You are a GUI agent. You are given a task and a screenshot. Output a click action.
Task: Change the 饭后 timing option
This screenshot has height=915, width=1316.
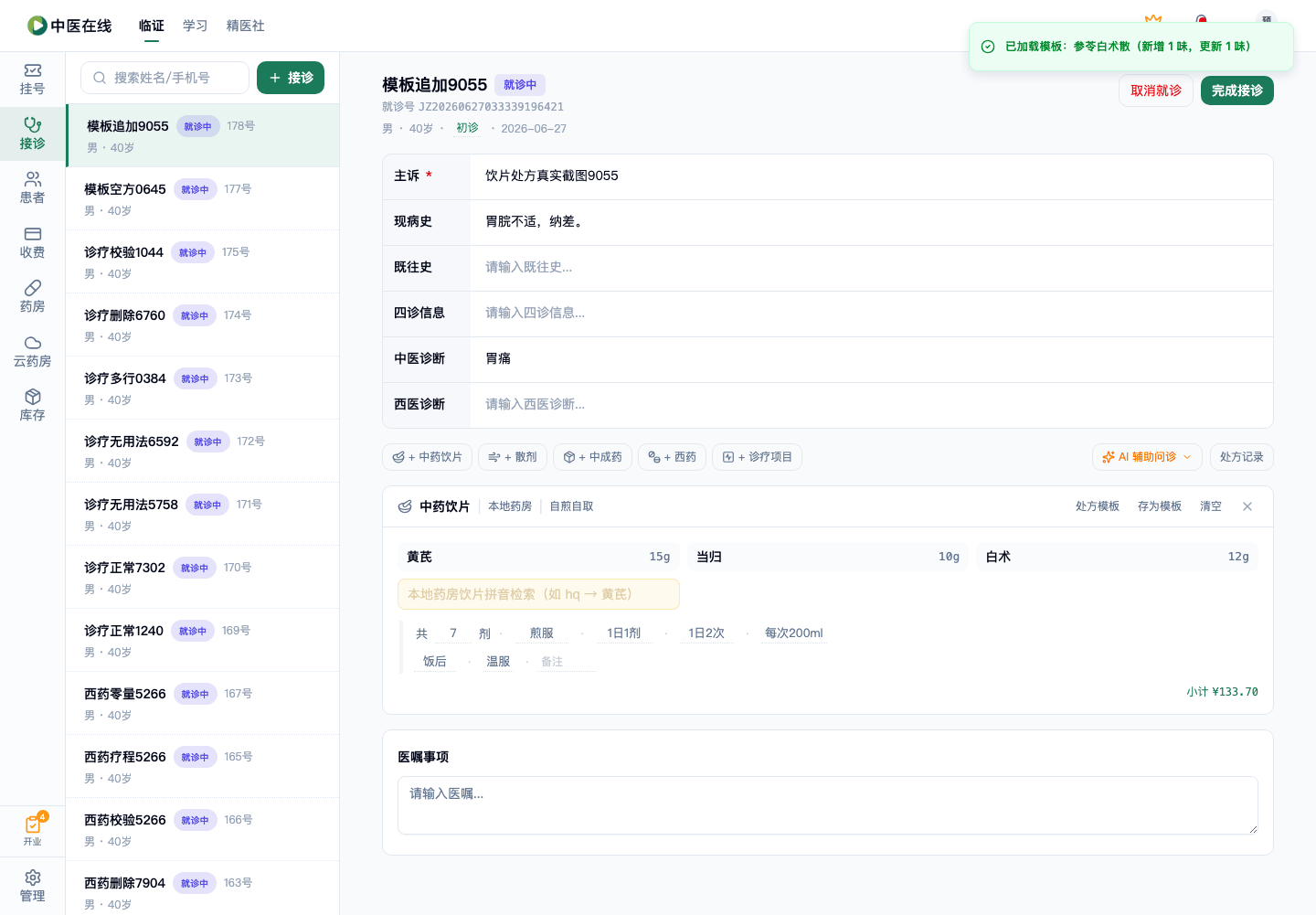click(x=435, y=662)
